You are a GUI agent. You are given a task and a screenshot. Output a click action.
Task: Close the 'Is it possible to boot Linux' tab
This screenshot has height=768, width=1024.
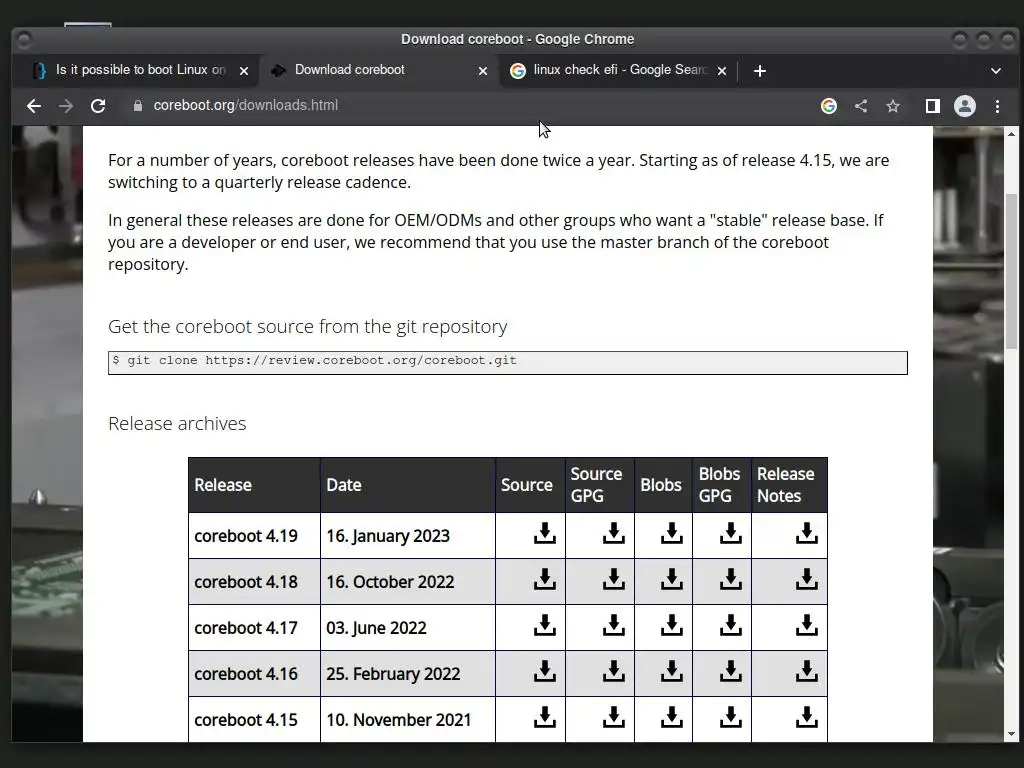coord(244,71)
